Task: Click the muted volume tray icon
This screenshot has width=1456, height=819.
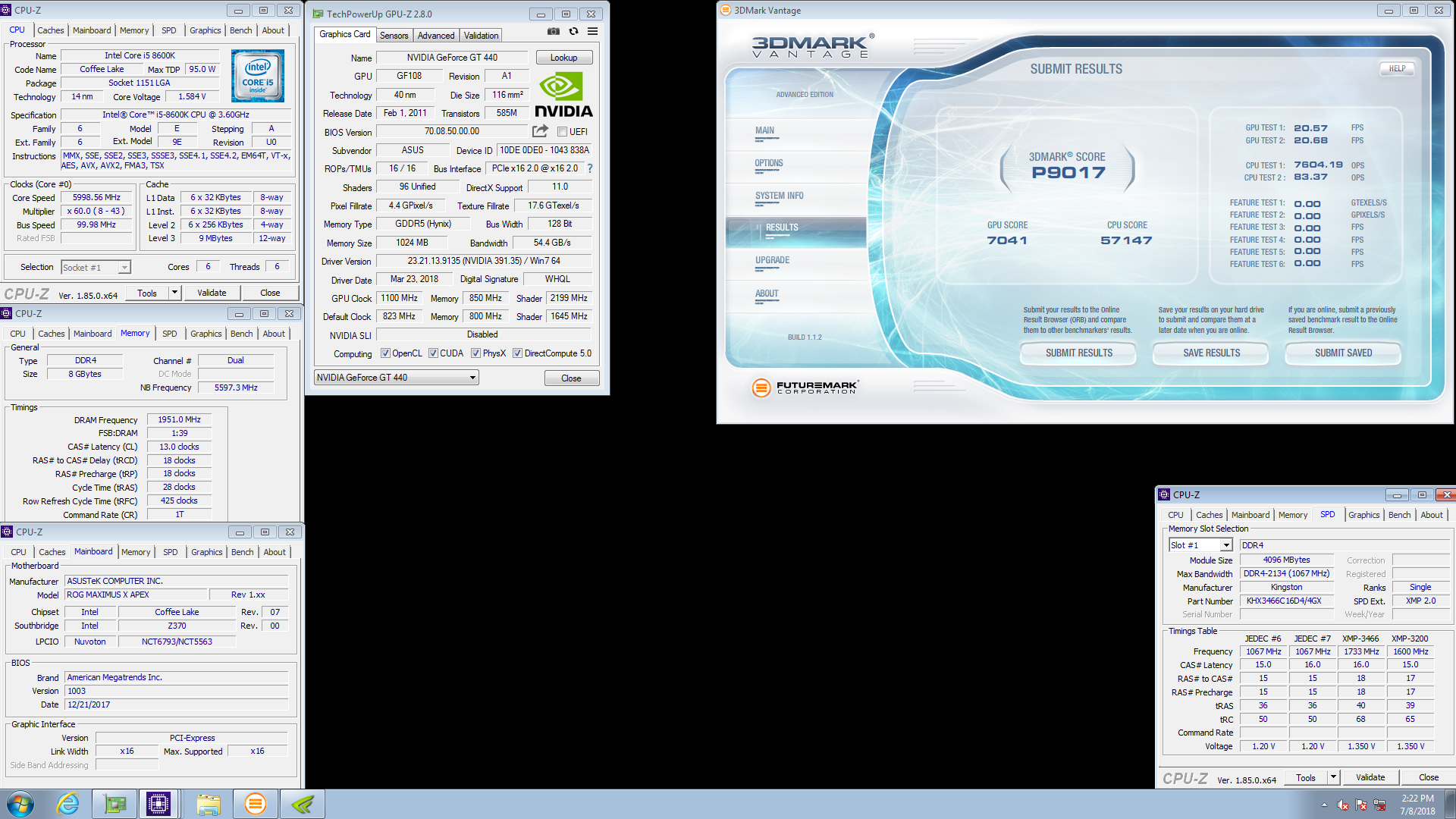Action: (x=1343, y=805)
